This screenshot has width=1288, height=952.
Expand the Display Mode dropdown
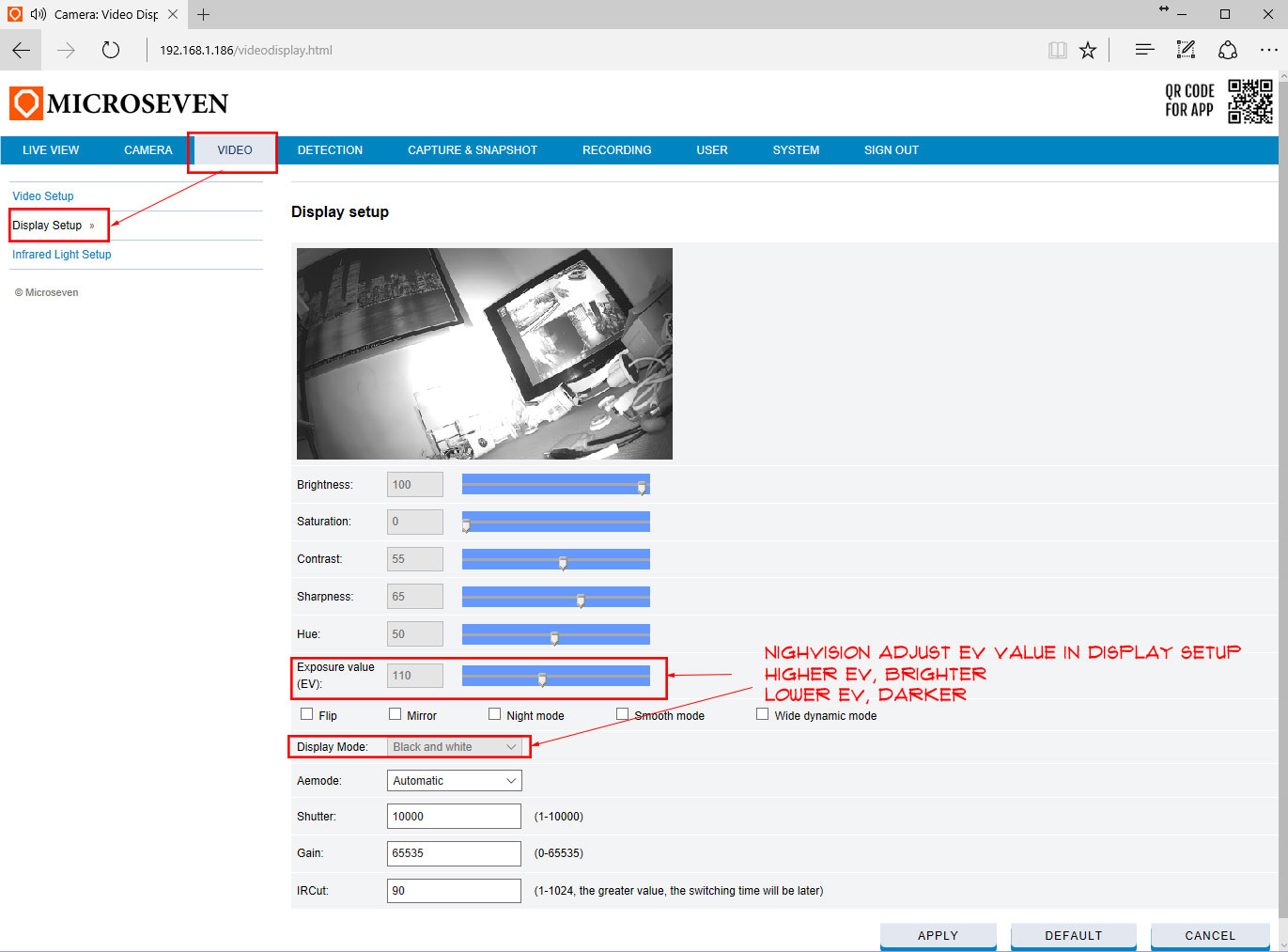pos(454,747)
